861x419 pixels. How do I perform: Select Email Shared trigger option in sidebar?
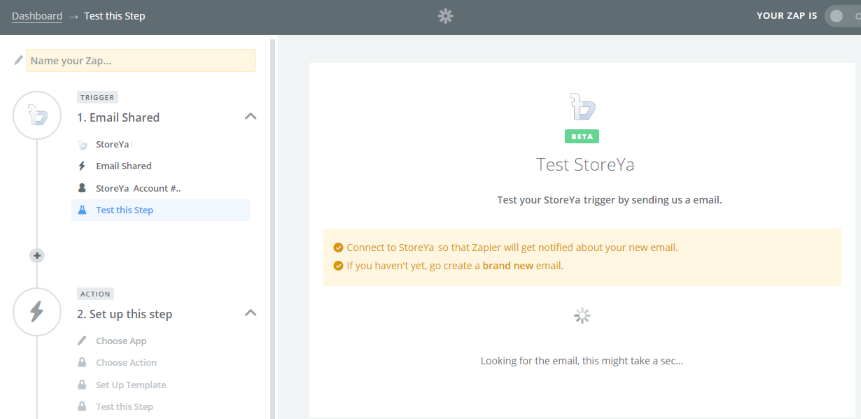point(123,166)
